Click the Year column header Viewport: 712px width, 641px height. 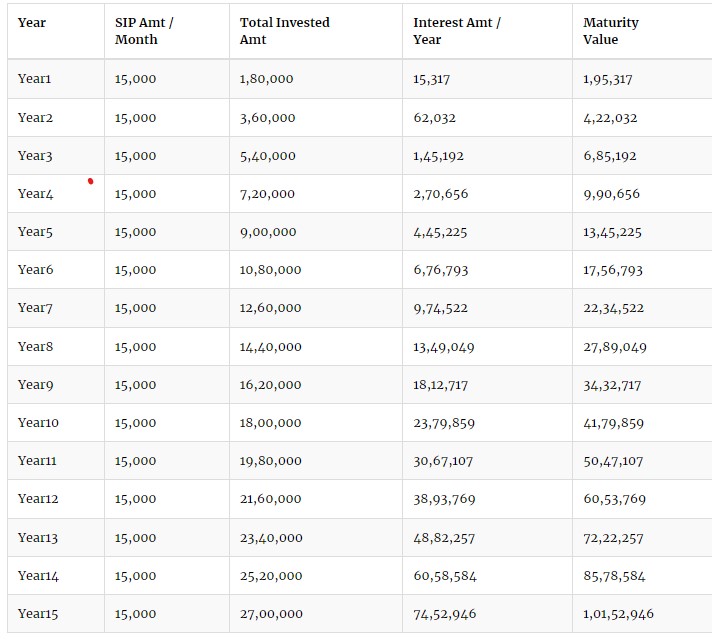pyautogui.click(x=32, y=23)
